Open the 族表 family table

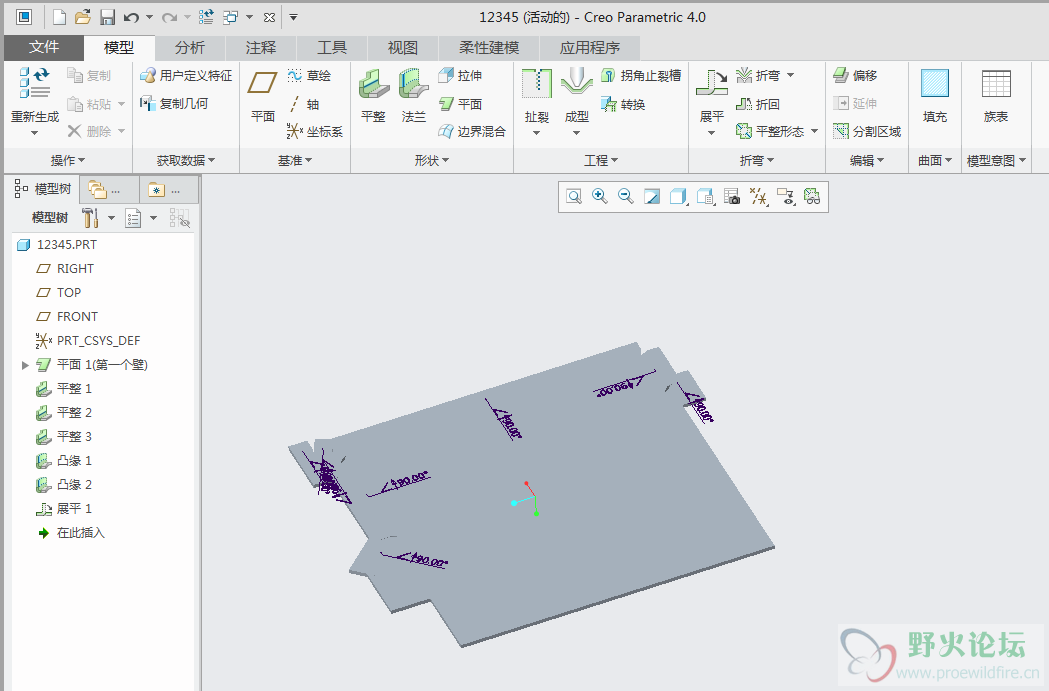[x=995, y=96]
